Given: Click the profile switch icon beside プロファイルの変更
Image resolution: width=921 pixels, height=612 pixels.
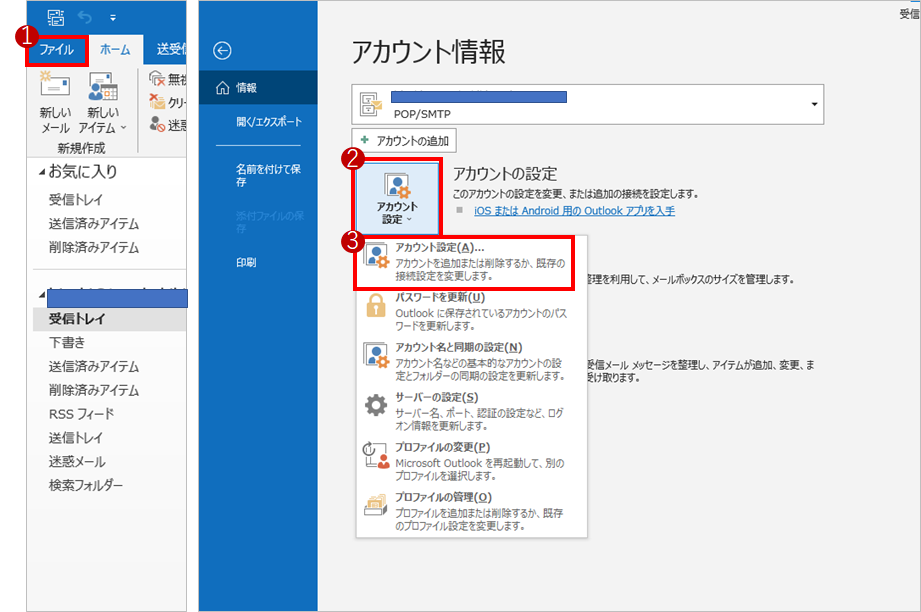Looking at the screenshot, I should (x=376, y=455).
